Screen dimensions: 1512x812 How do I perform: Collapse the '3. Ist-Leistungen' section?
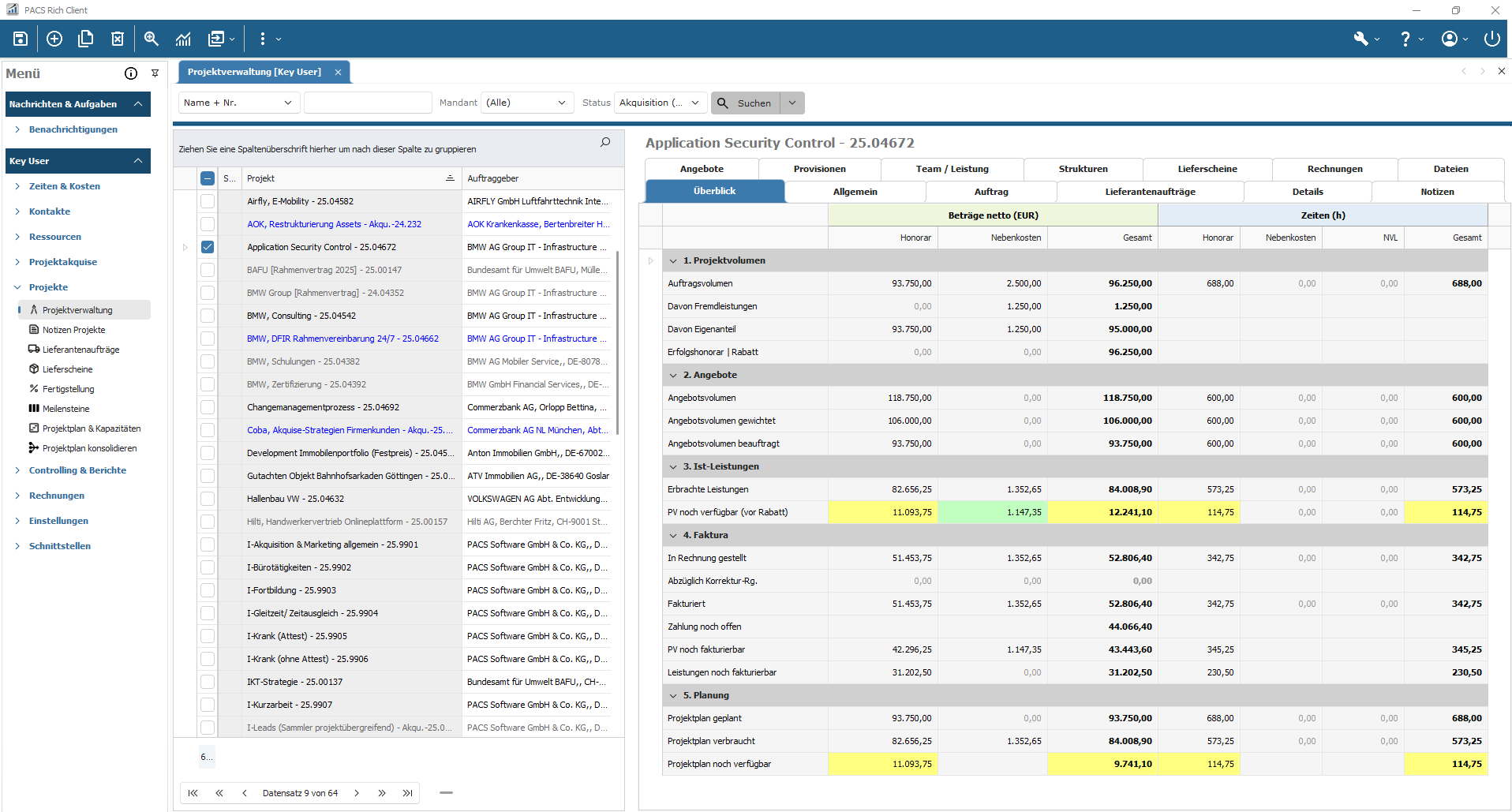(x=672, y=466)
